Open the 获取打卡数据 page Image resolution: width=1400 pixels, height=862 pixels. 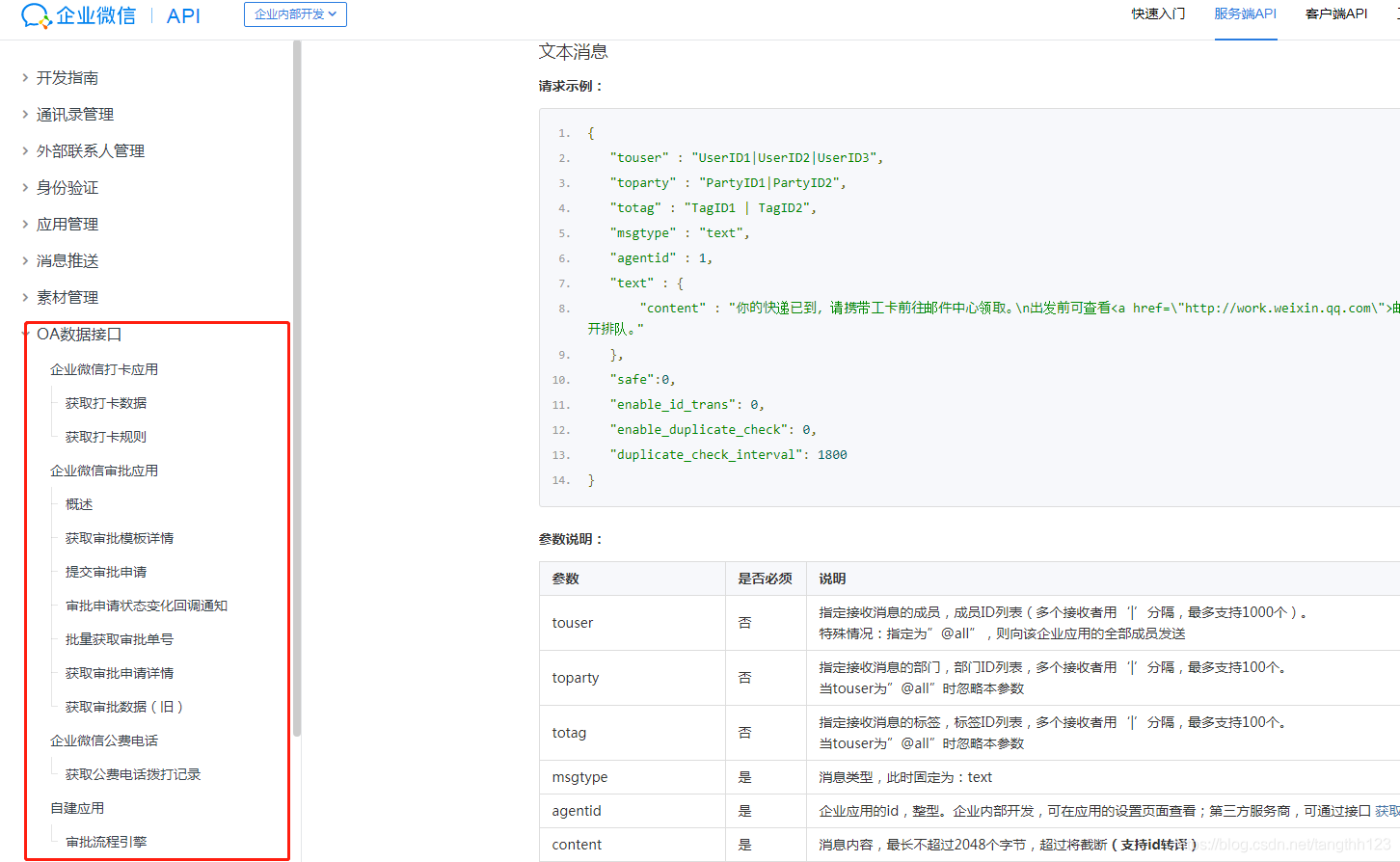tap(106, 403)
